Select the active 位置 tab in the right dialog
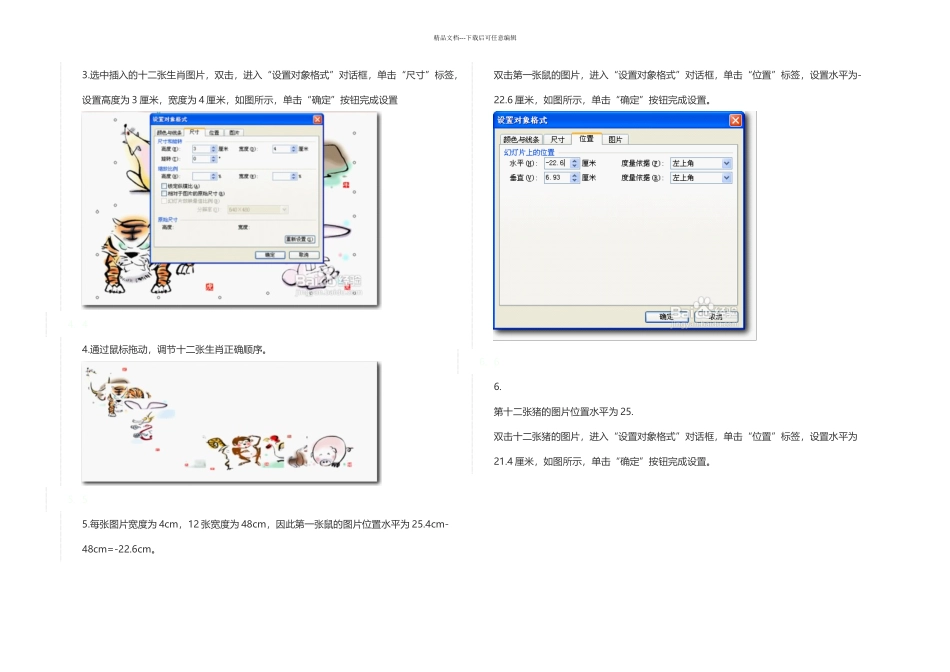The image size is (950, 672). pos(586,138)
